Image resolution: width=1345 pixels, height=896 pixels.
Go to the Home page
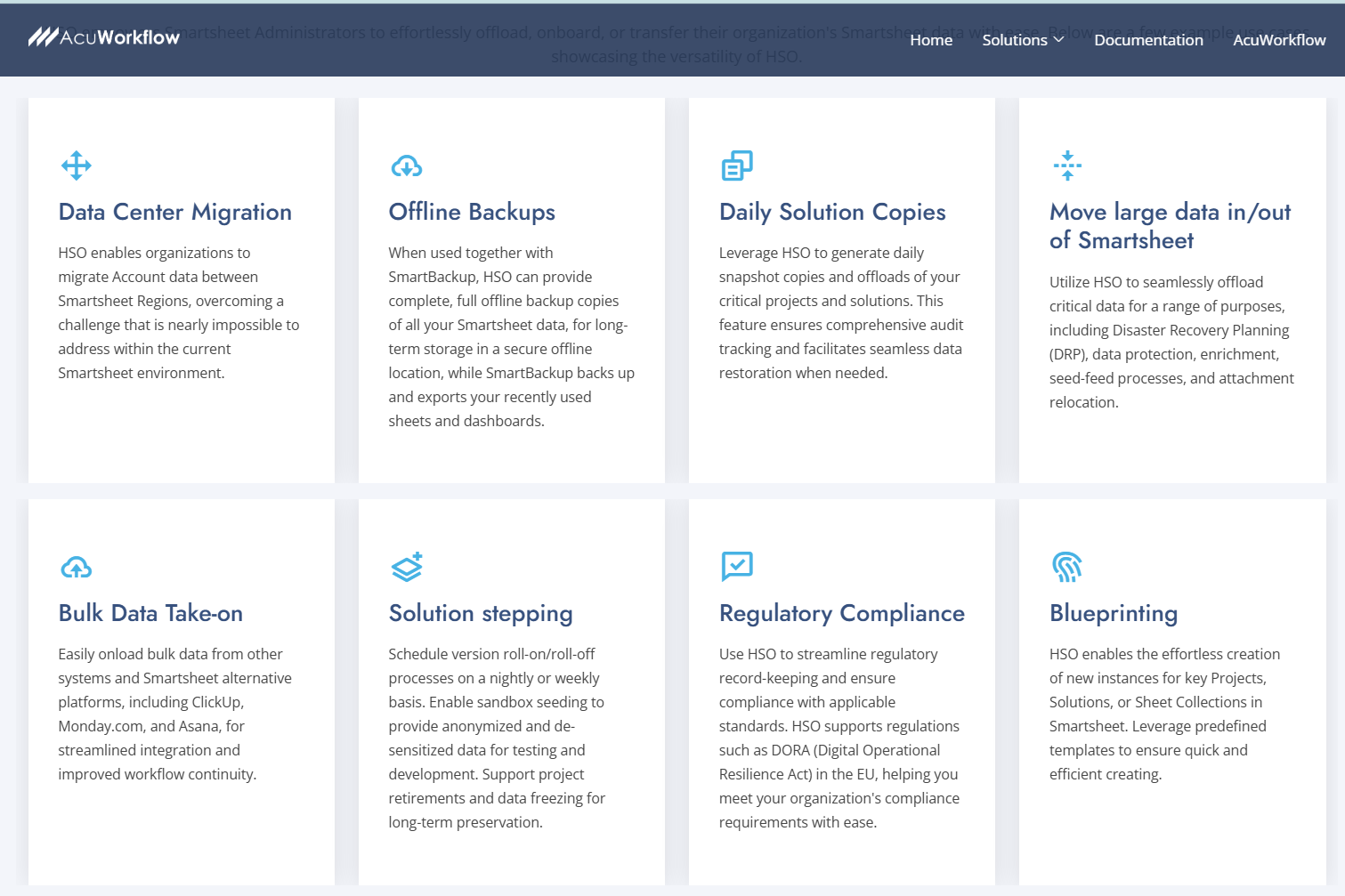pos(931,40)
